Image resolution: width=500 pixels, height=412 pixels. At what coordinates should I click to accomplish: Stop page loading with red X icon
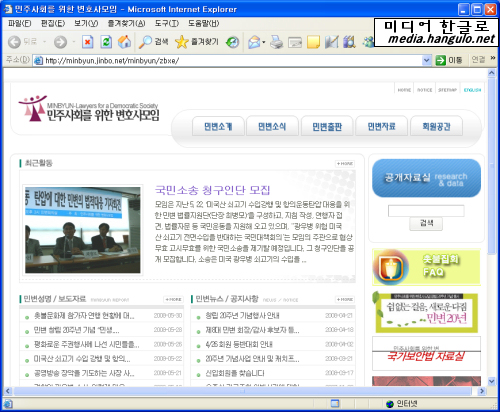(87, 42)
